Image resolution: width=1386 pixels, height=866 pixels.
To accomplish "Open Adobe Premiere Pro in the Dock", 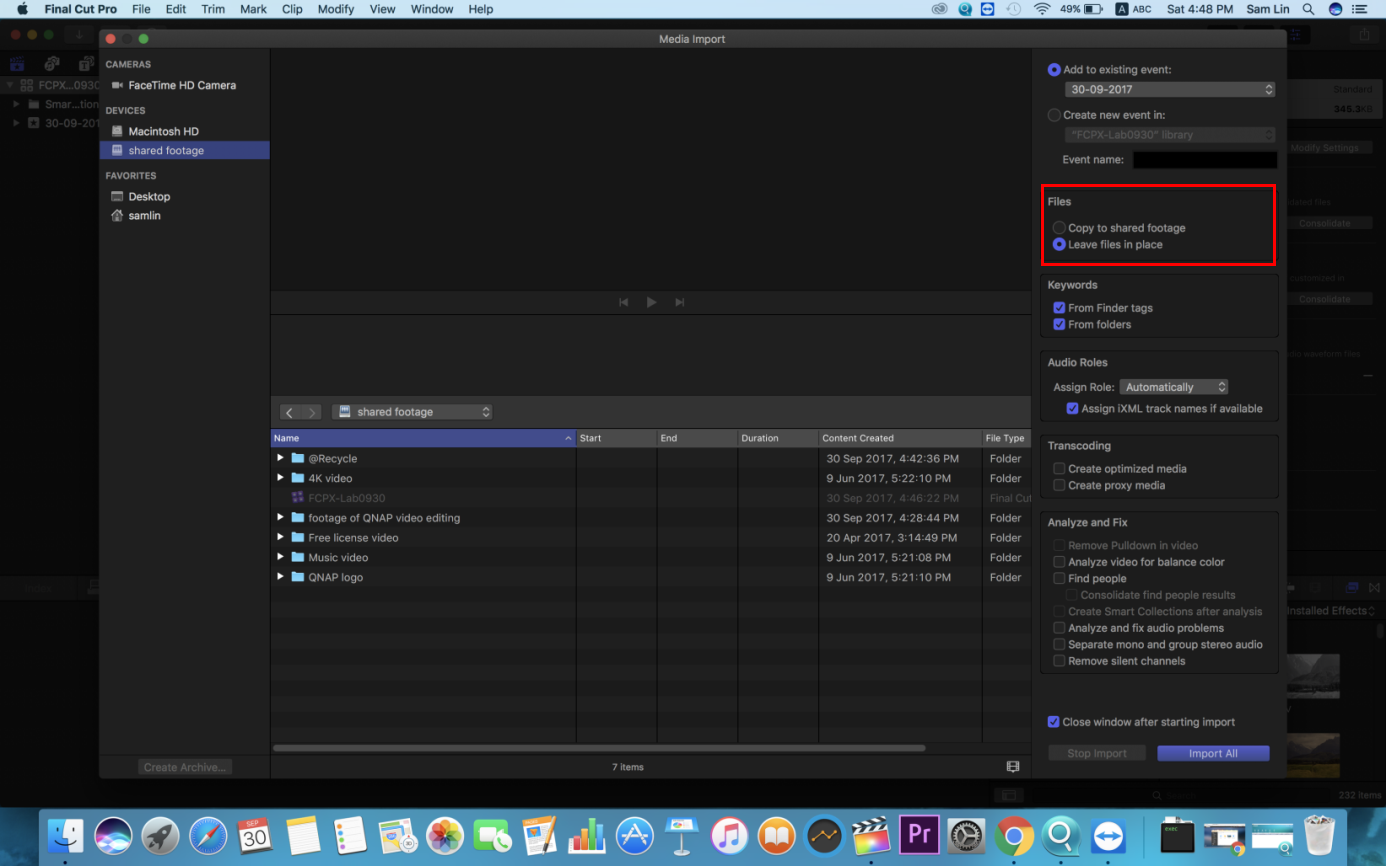I will pos(918,835).
